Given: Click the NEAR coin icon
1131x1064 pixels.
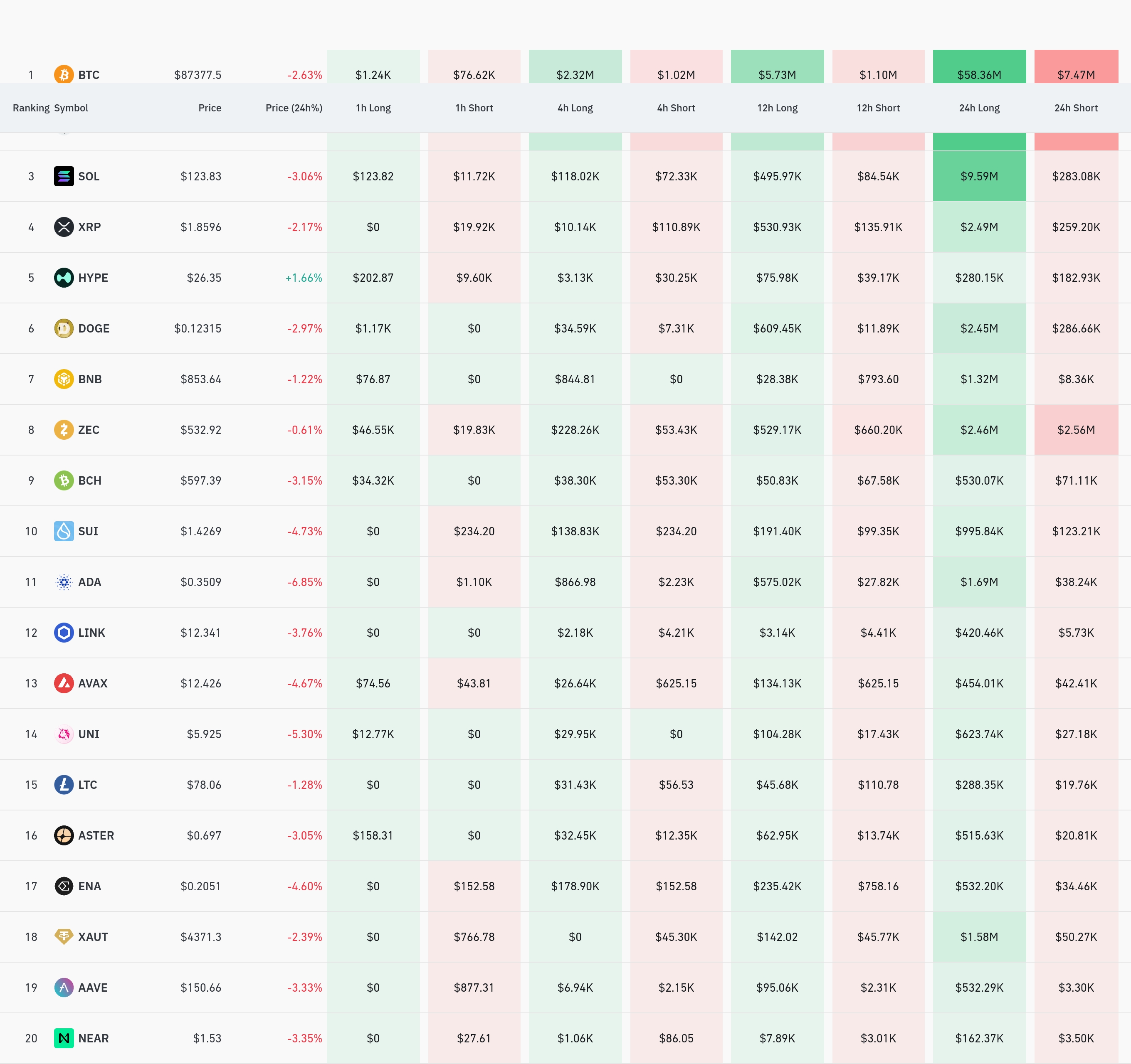Looking at the screenshot, I should tap(64, 1038).
